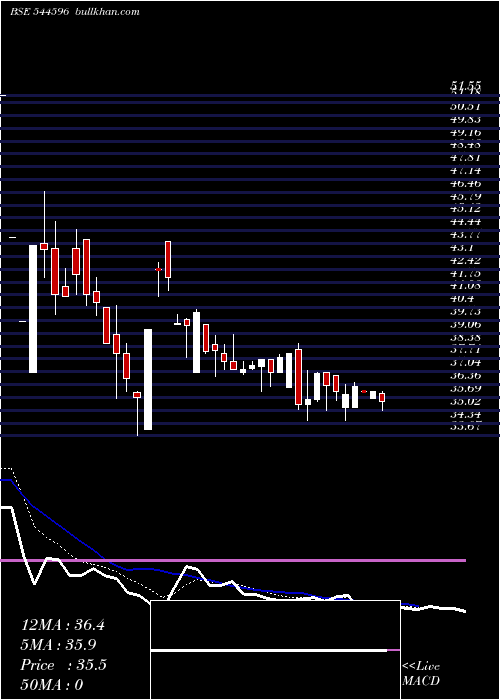Click the 49.83 price axis label
Viewport: 500px width, 700px height.
click(x=466, y=119)
